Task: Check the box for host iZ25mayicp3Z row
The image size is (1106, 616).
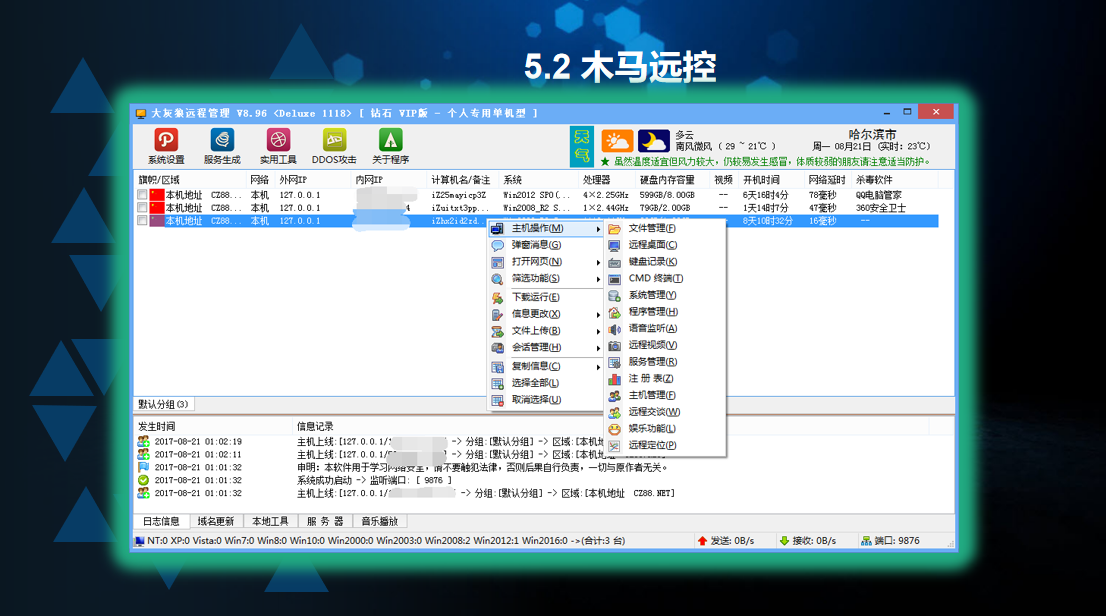Action: click(x=143, y=195)
